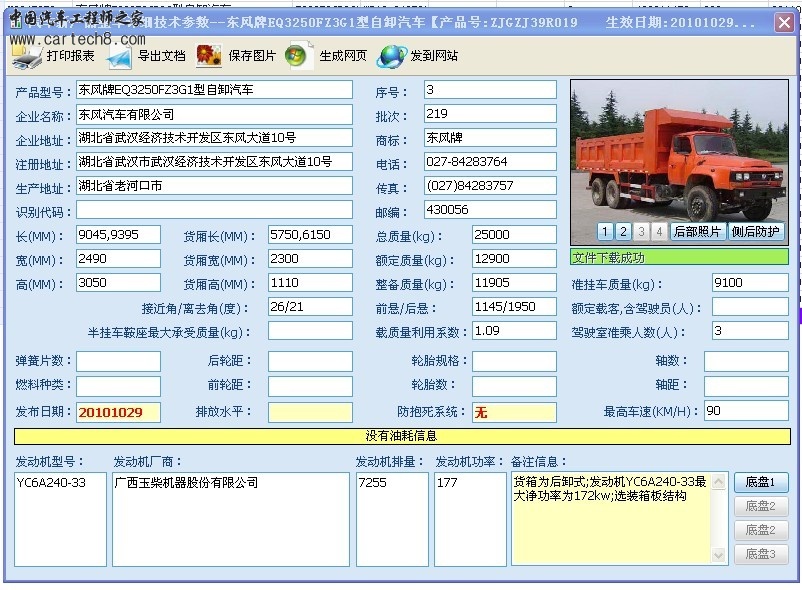Click the second 底盘2 button

coord(761,530)
